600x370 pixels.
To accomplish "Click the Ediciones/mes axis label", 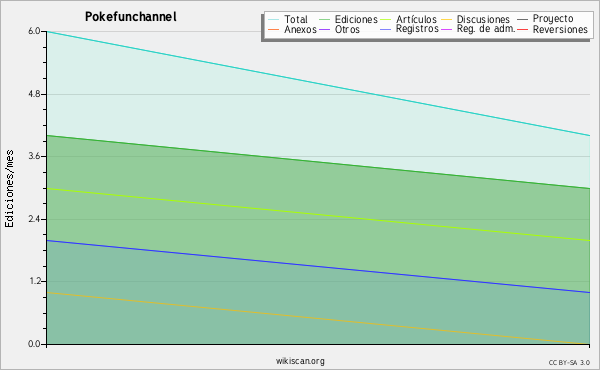I will (9, 189).
